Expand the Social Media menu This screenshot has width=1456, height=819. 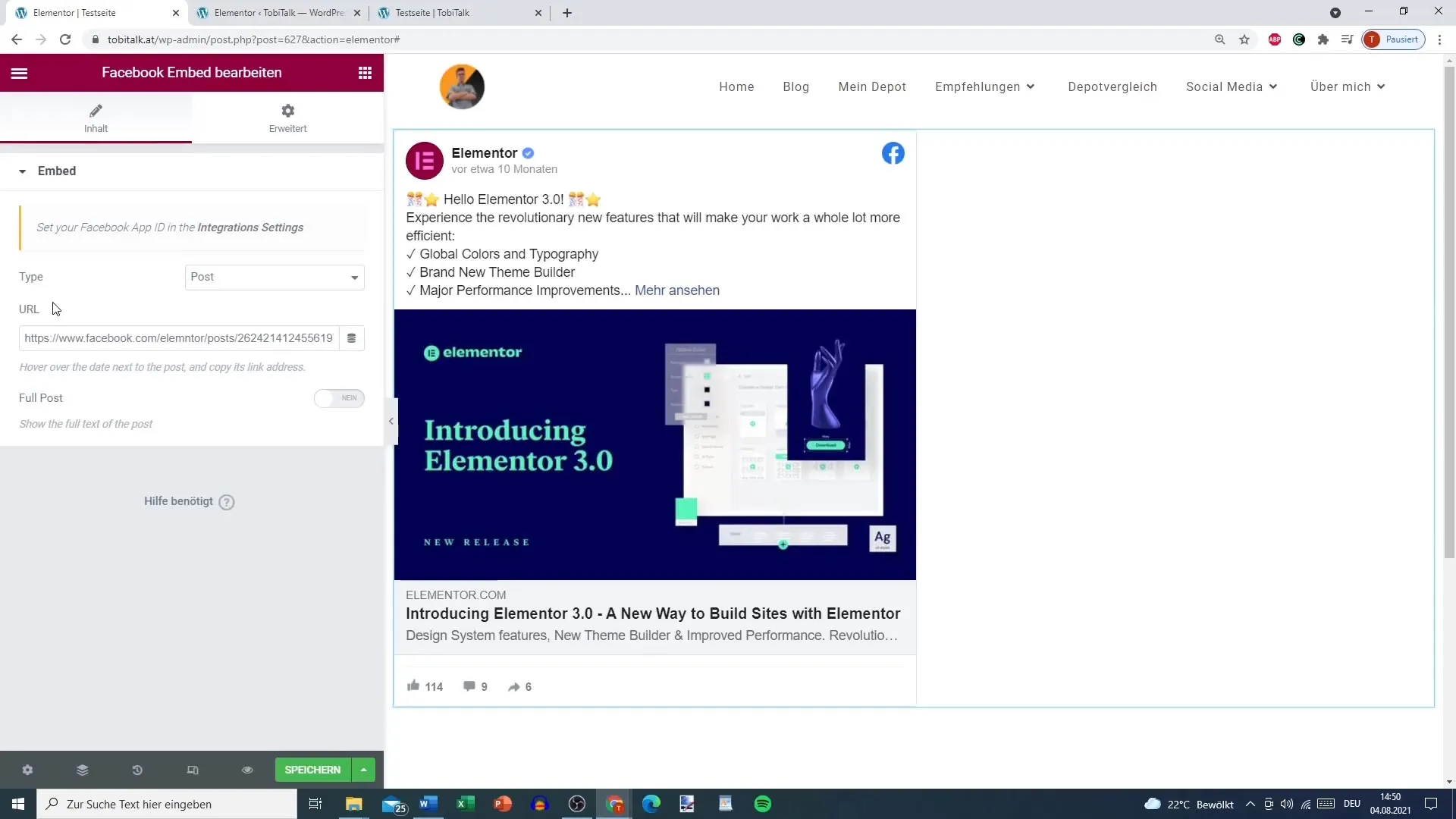coord(1232,86)
